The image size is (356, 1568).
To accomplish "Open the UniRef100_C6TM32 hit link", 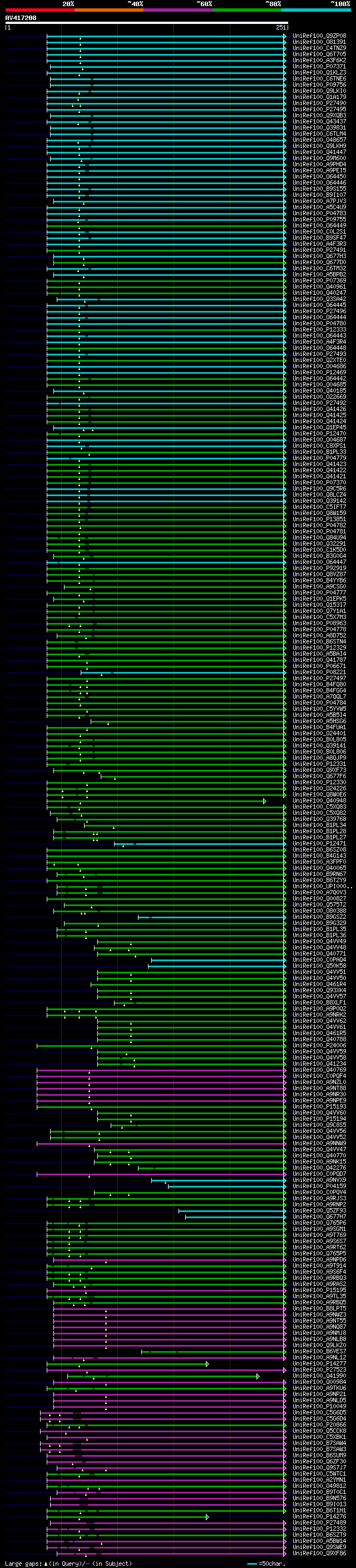I will click(319, 269).
